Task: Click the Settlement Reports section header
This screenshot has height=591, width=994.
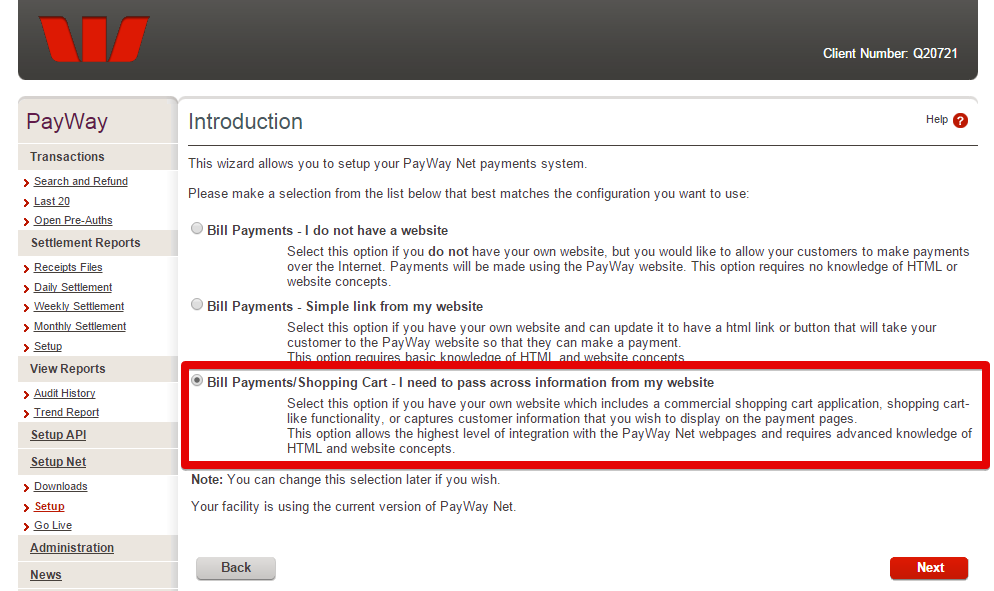Action: 86,243
